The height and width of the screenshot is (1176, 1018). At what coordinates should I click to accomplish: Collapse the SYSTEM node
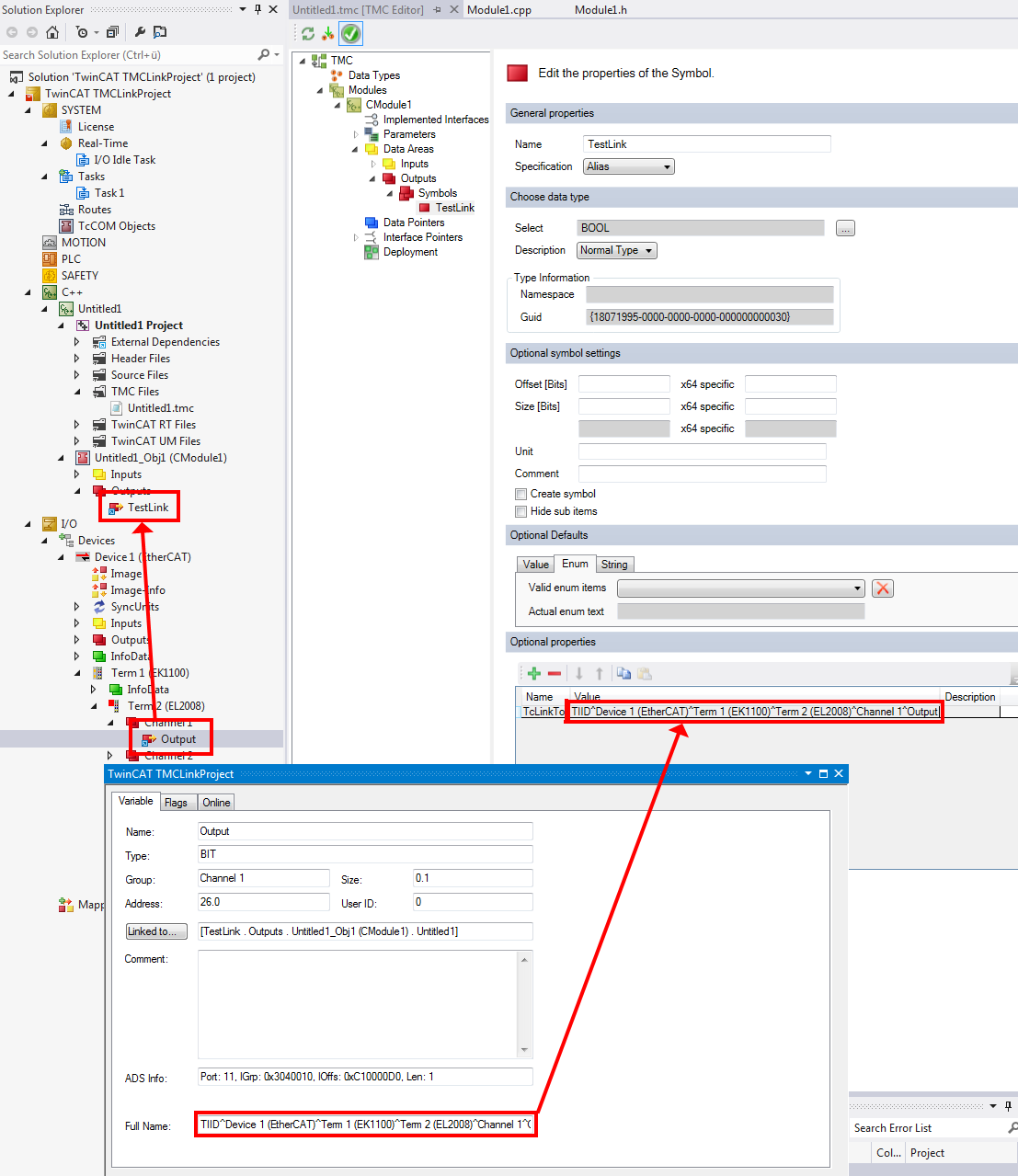[x=28, y=110]
